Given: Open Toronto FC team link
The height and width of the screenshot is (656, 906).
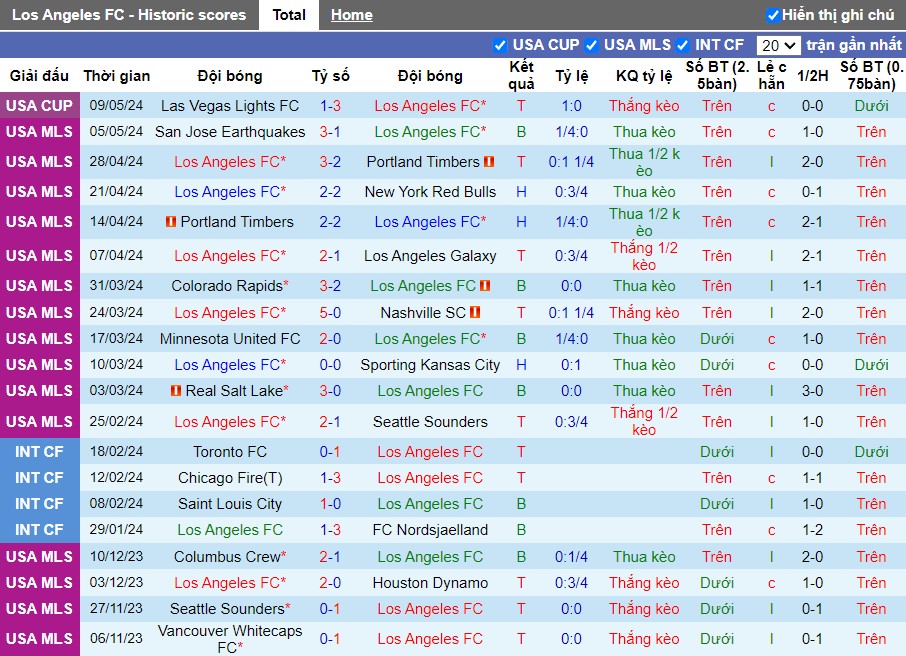Looking at the screenshot, I should click(230, 451).
